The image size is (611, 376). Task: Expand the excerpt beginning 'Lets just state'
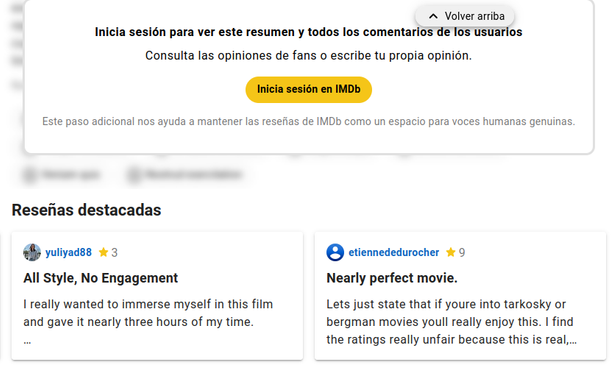point(452,322)
